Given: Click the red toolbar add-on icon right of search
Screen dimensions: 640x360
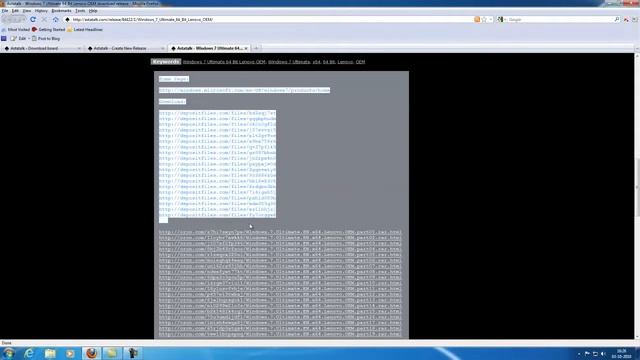Looking at the screenshot, I should coord(626,19).
